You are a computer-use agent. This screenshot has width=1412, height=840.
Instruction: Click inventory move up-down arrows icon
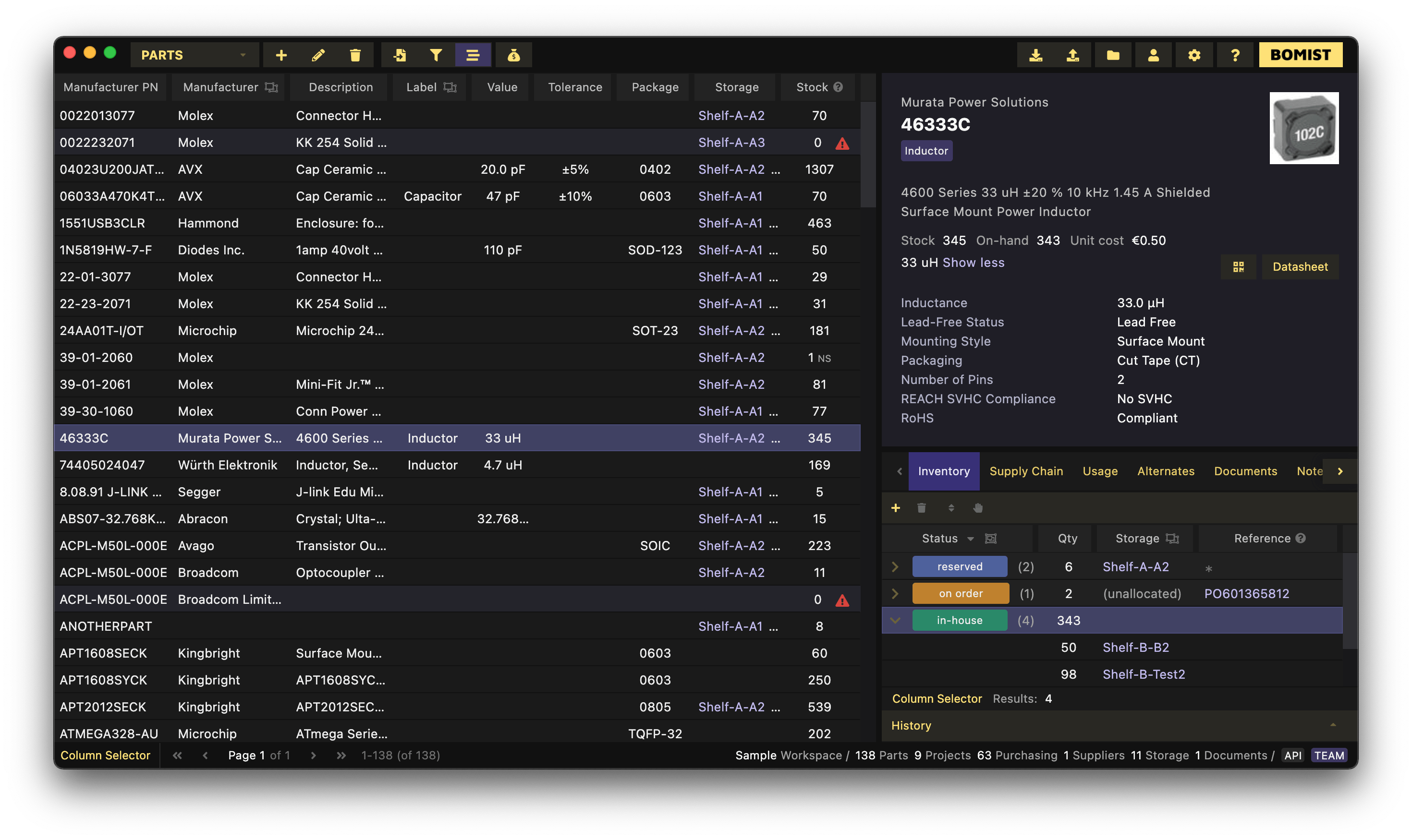tap(951, 508)
